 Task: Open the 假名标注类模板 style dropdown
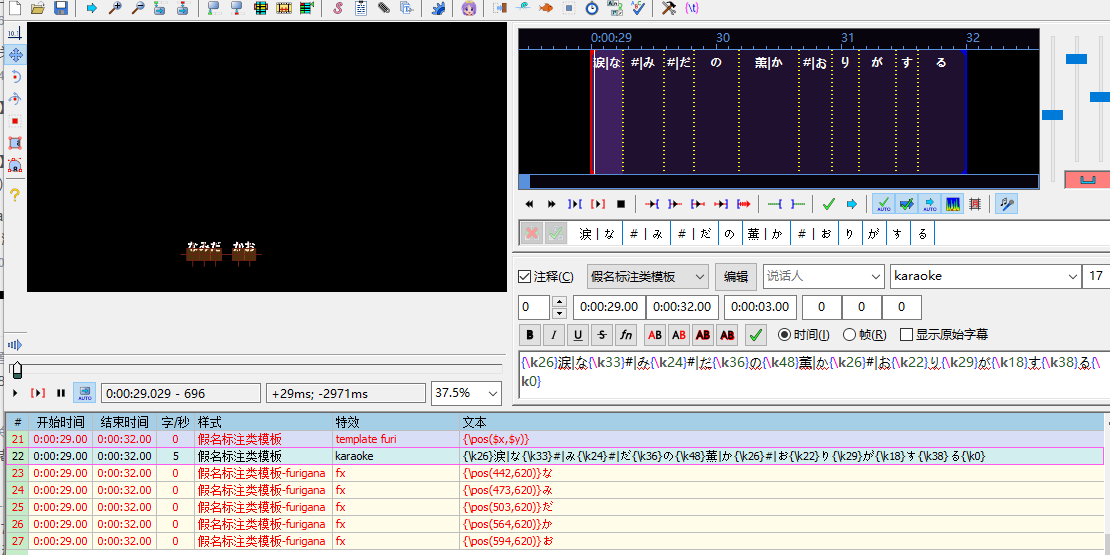647,277
